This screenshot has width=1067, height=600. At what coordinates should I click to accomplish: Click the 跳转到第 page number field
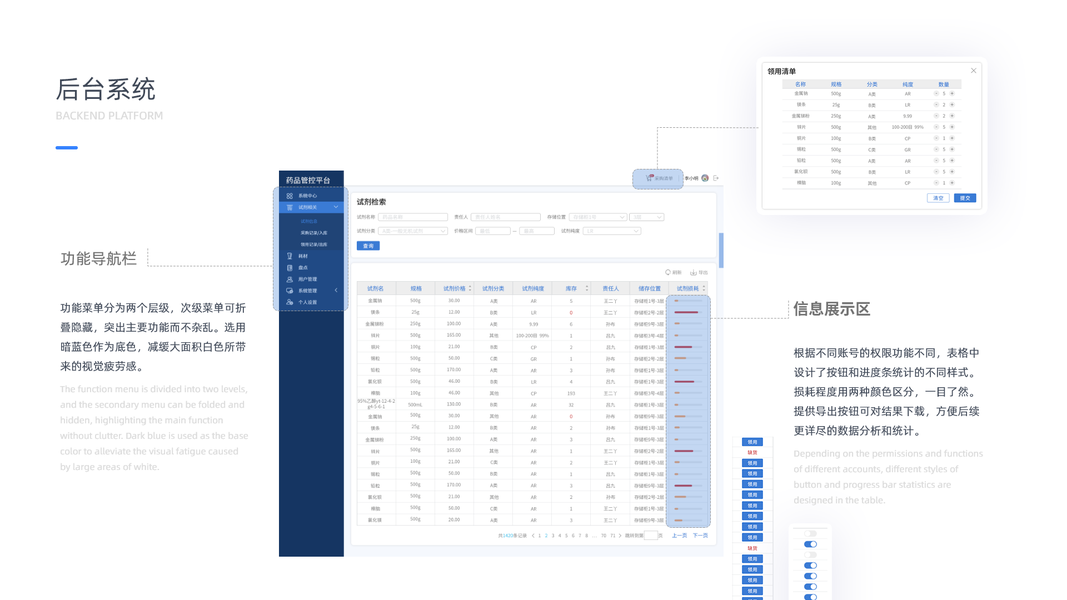pyautogui.click(x=651, y=536)
